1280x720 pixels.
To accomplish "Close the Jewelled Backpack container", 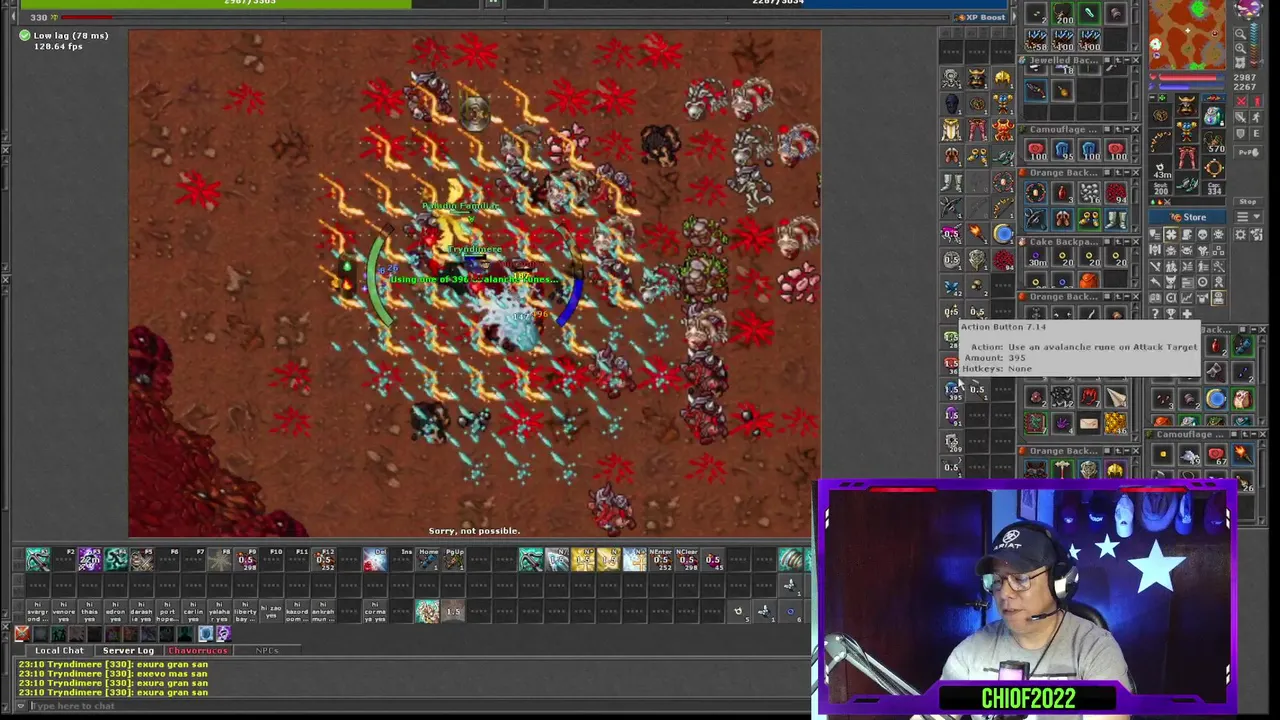I will click(1136, 60).
